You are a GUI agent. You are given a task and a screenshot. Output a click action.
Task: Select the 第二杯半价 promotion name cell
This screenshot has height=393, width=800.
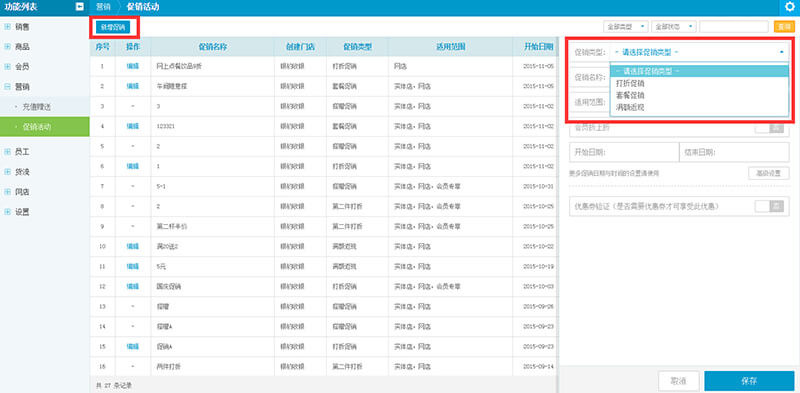click(x=212, y=226)
